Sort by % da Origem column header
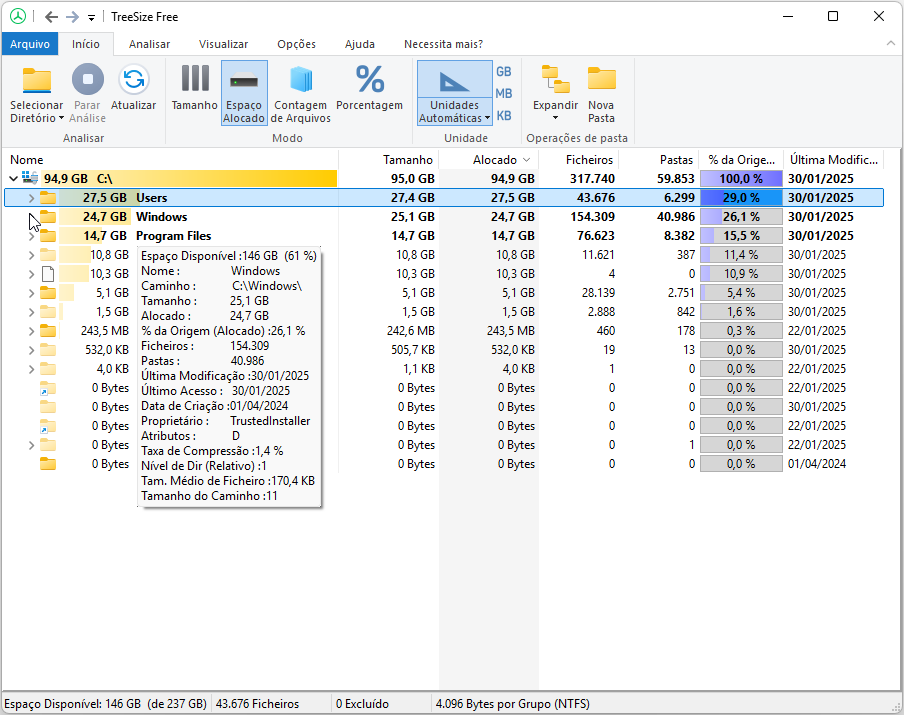The height and width of the screenshot is (715, 904). tap(741, 160)
